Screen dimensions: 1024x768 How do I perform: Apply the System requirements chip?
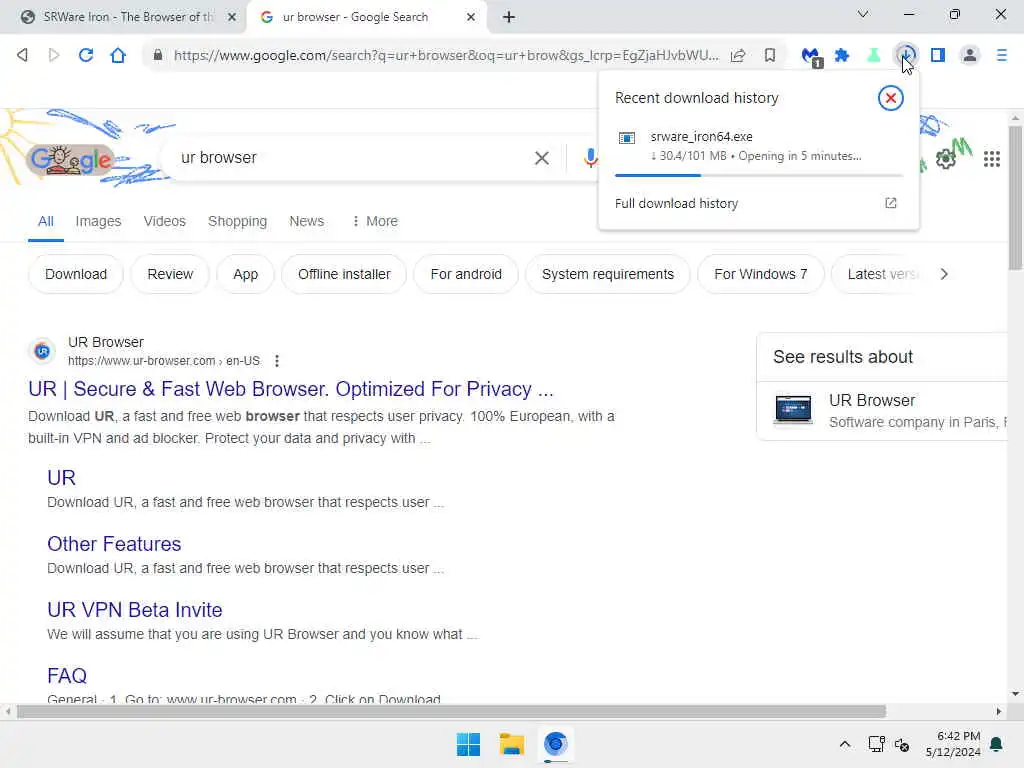(607, 274)
